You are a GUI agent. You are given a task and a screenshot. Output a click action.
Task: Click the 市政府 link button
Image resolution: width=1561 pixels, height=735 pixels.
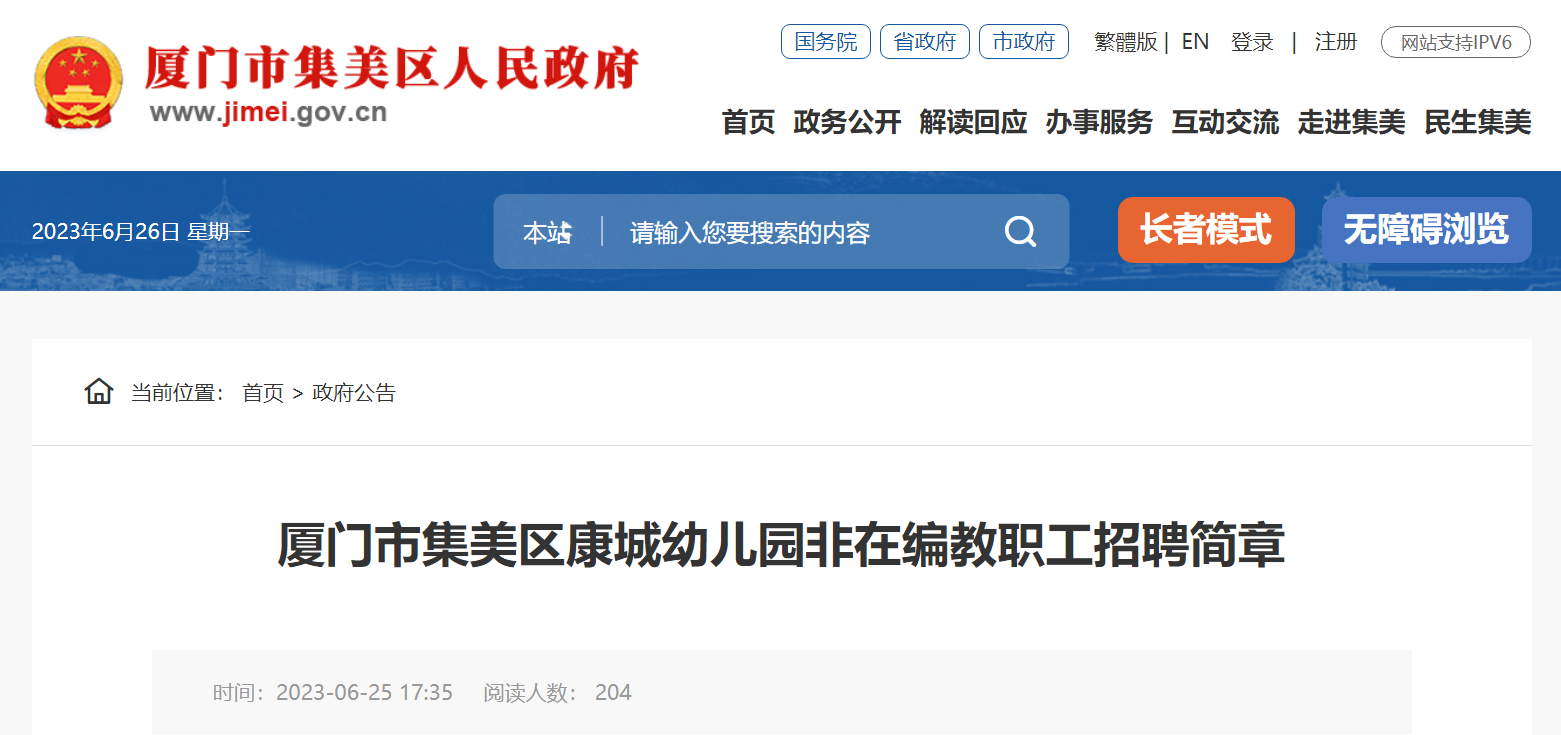click(1024, 42)
